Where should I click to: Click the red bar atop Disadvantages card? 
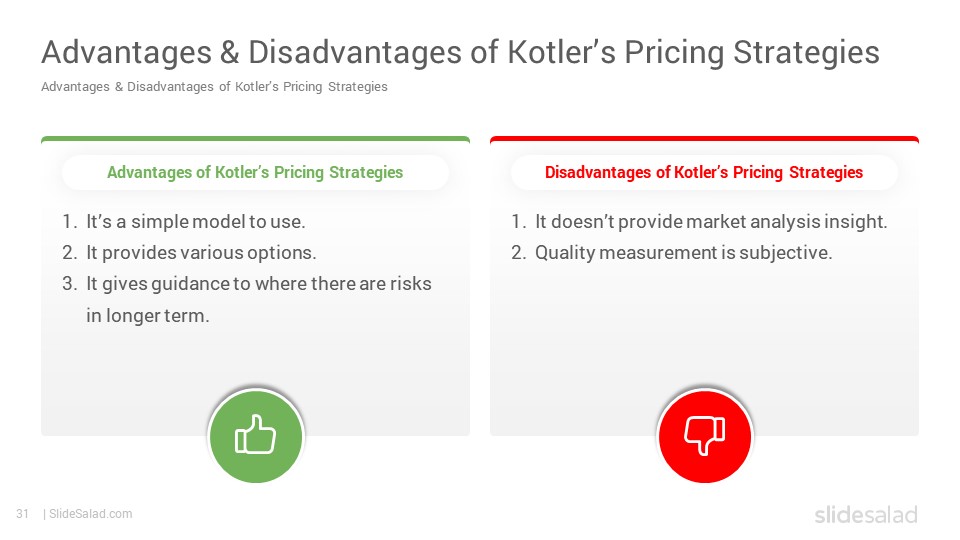pyautogui.click(x=704, y=139)
